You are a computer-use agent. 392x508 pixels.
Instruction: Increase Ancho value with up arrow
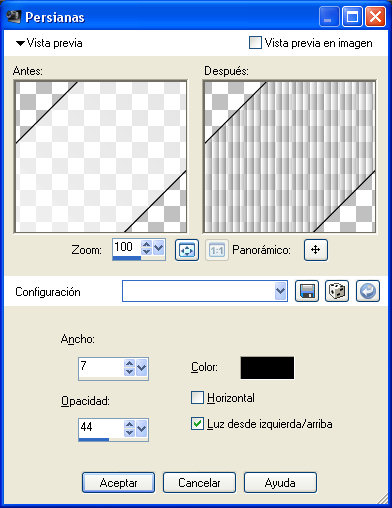[x=129, y=363]
